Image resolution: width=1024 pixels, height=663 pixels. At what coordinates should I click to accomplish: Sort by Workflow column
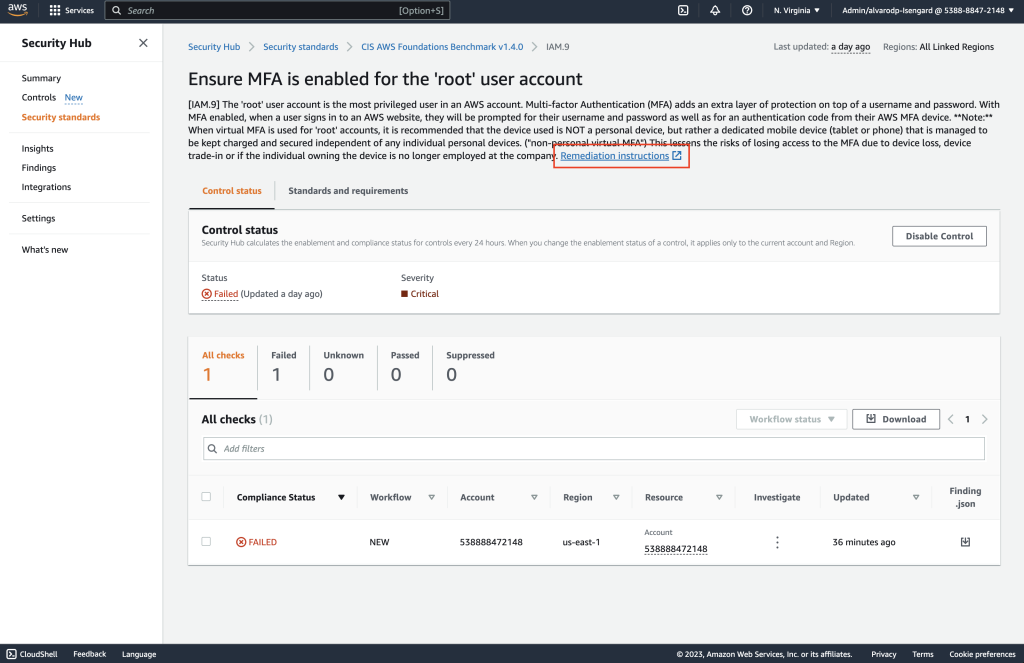pyautogui.click(x=432, y=498)
